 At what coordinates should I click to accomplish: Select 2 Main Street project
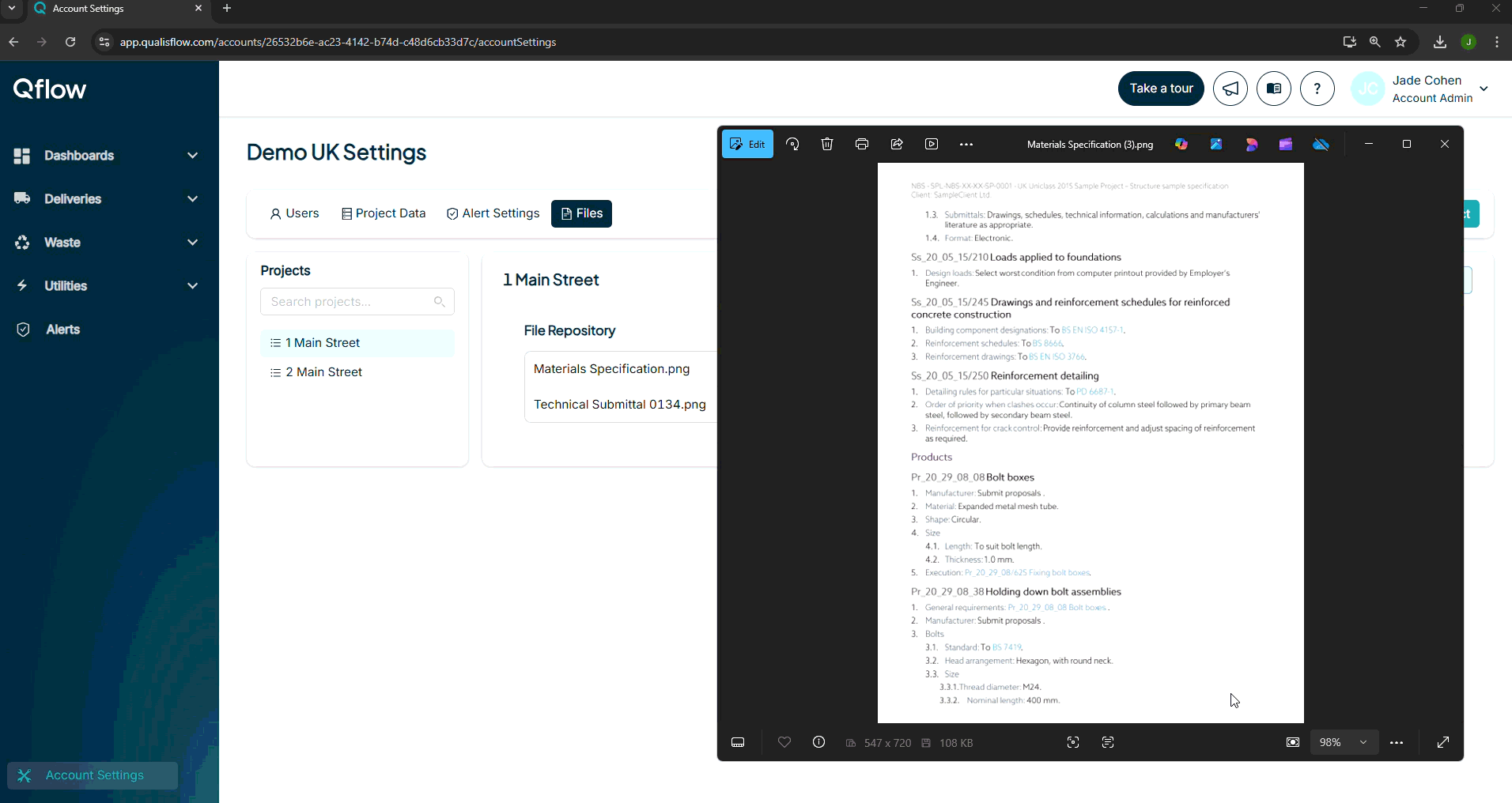(x=323, y=372)
